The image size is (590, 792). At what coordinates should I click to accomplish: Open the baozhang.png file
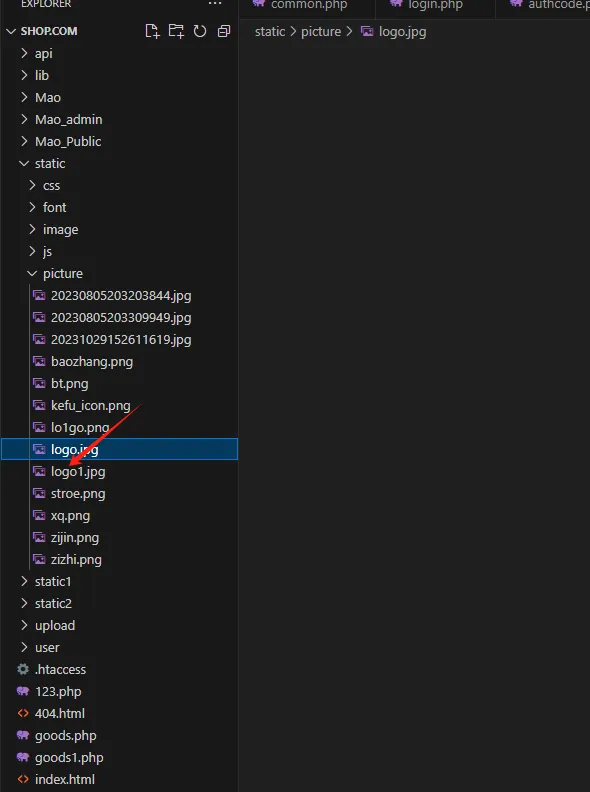coord(120,361)
